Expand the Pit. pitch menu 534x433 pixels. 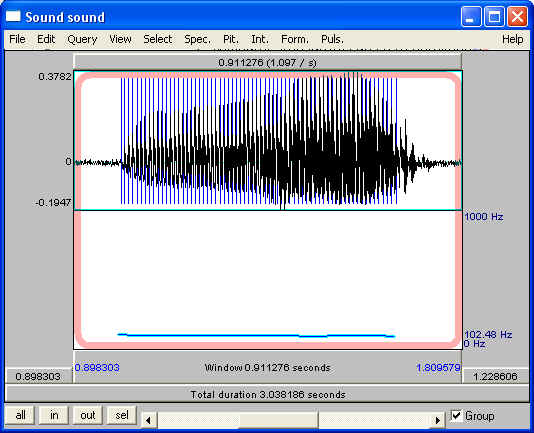click(x=231, y=40)
